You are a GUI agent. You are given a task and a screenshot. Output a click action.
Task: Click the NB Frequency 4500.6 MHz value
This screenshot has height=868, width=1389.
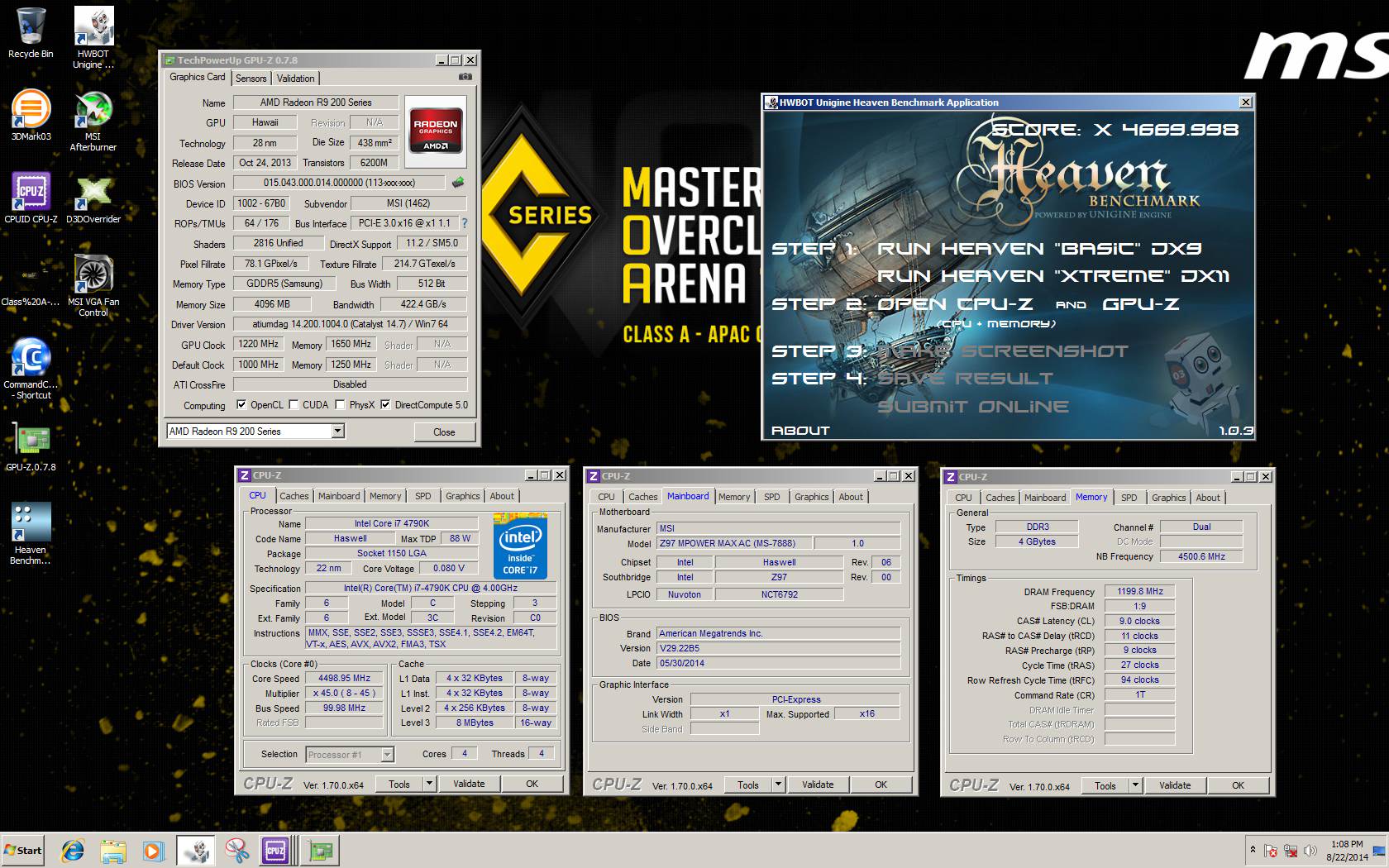click(x=1201, y=556)
